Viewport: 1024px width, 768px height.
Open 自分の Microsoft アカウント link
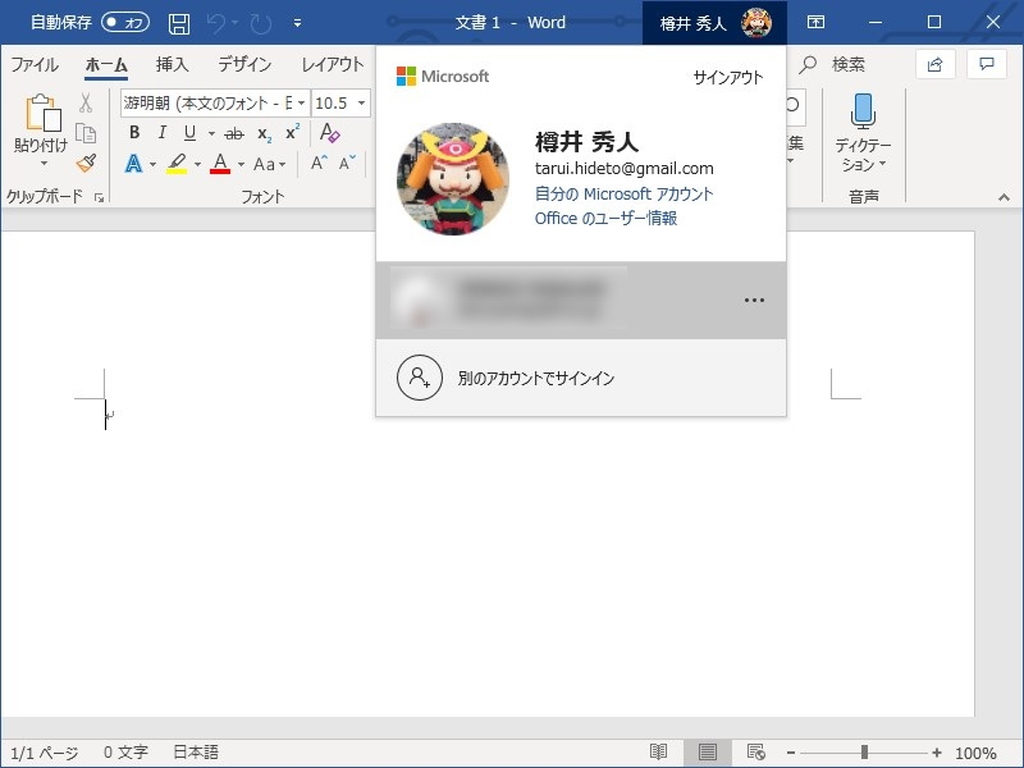point(624,194)
